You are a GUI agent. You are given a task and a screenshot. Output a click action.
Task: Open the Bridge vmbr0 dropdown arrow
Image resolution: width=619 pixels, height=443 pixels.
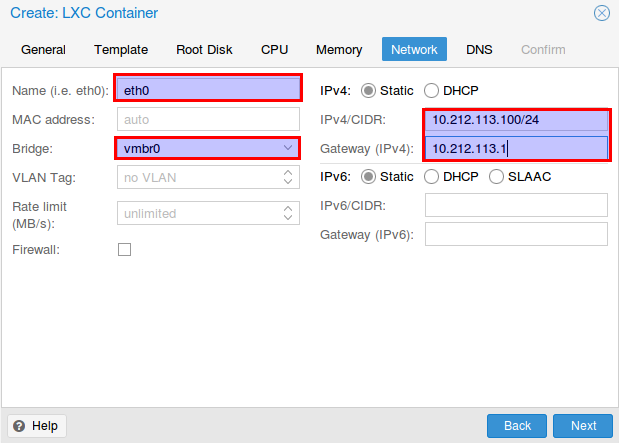pyautogui.click(x=288, y=148)
